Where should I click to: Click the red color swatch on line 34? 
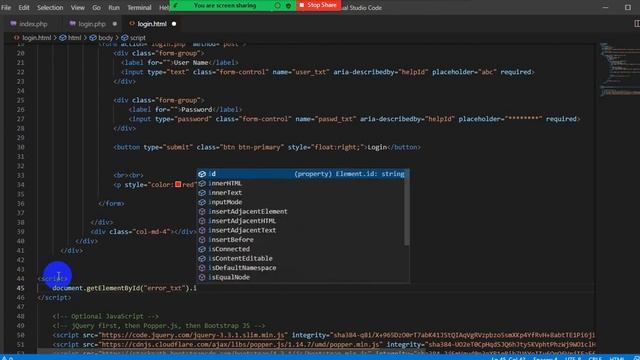[x=178, y=184]
